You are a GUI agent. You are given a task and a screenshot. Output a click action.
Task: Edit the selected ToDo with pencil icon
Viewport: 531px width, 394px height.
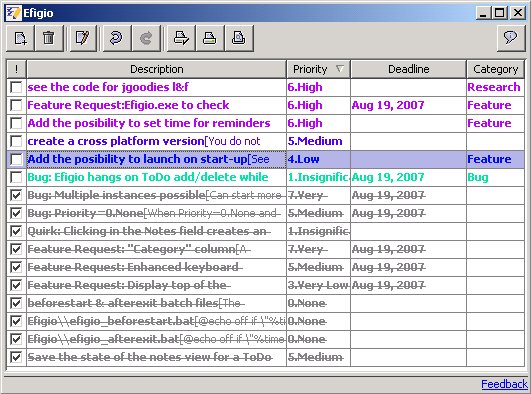[83, 38]
